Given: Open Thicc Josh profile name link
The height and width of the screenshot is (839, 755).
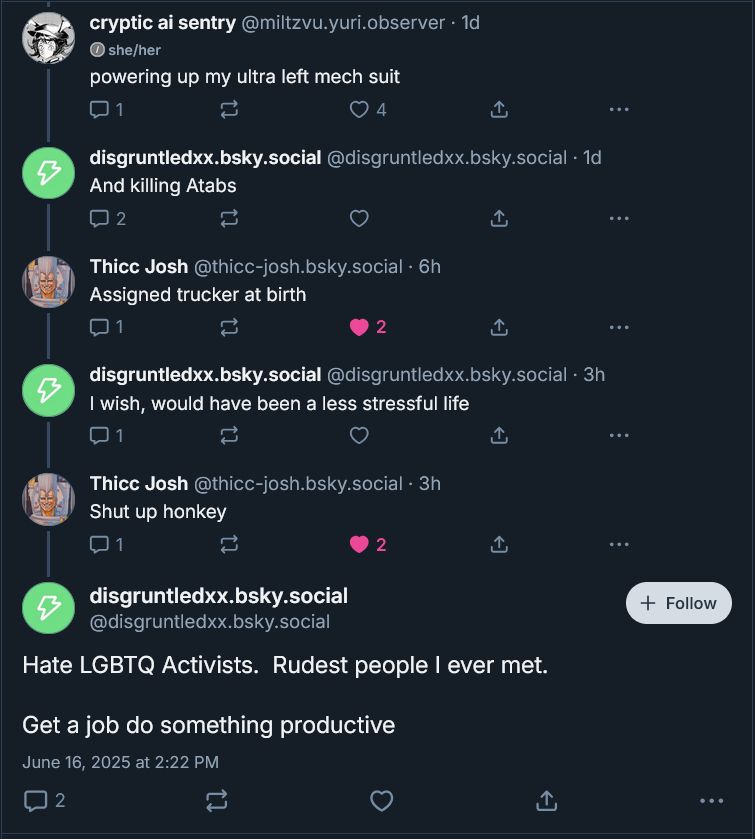Looking at the screenshot, I should point(139,266).
